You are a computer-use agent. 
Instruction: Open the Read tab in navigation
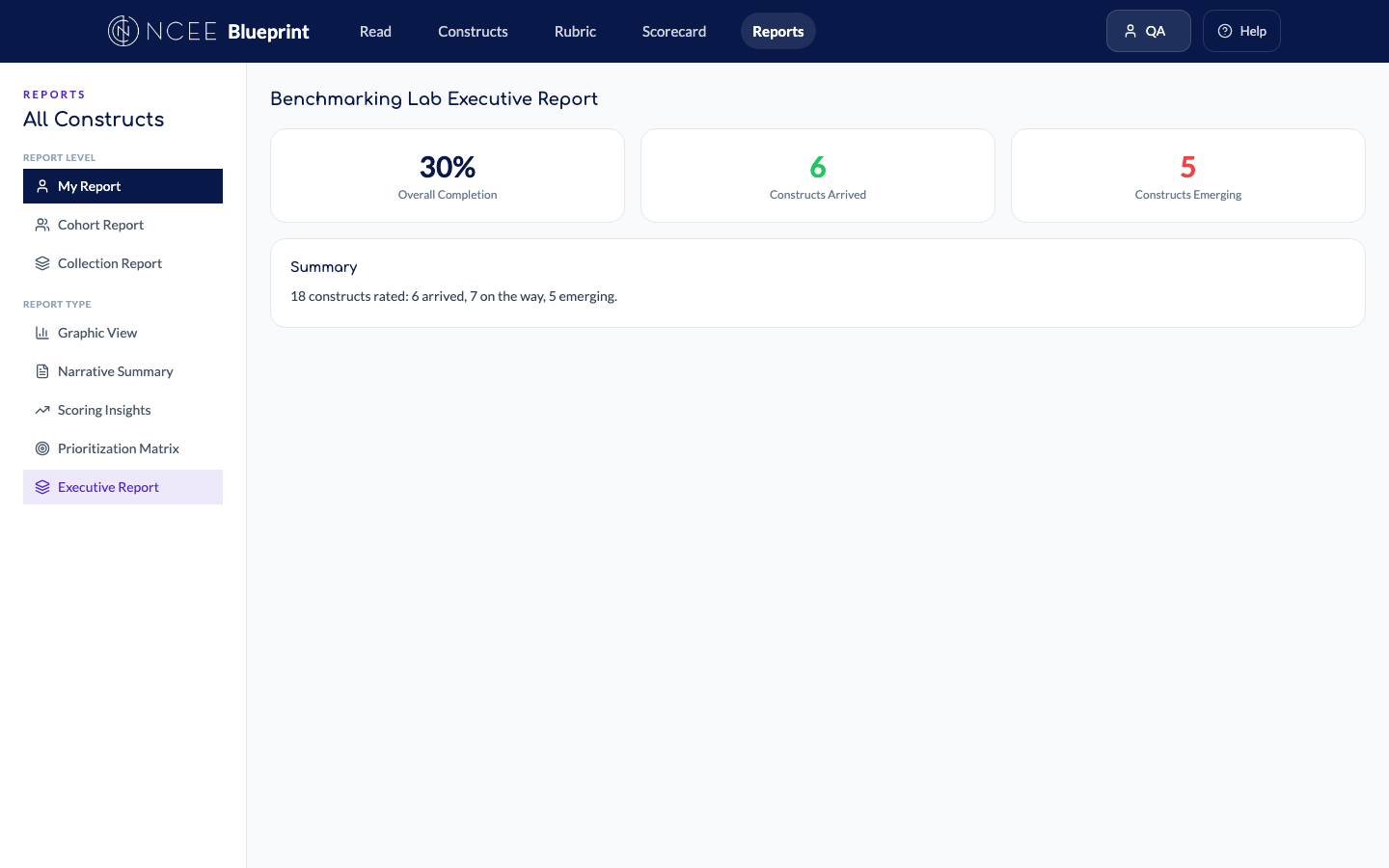[375, 31]
